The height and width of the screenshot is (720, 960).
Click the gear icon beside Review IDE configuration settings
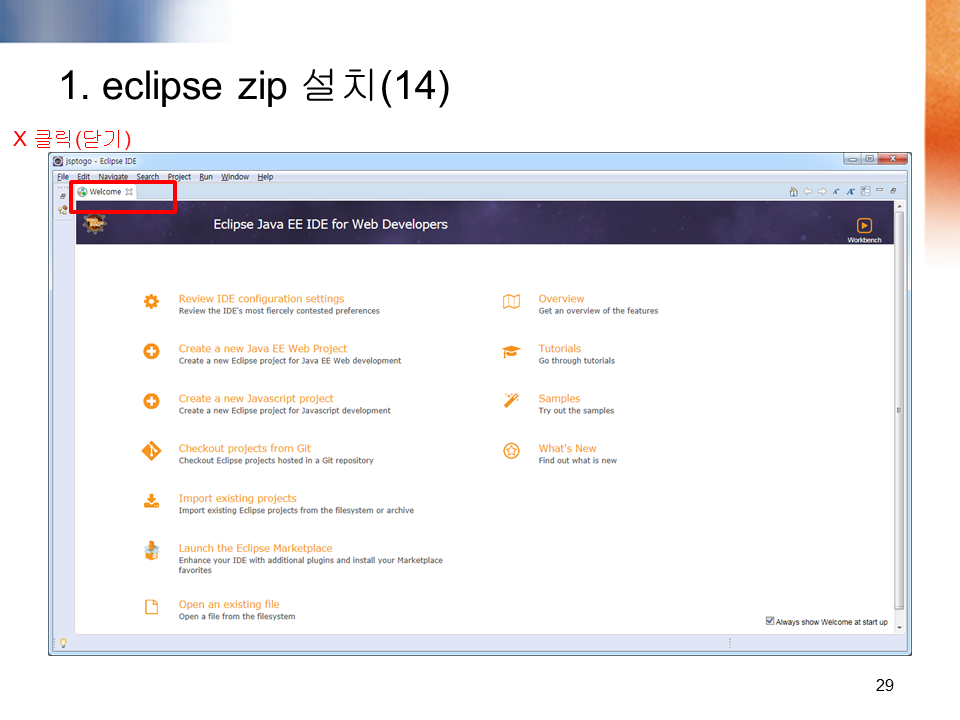point(151,301)
